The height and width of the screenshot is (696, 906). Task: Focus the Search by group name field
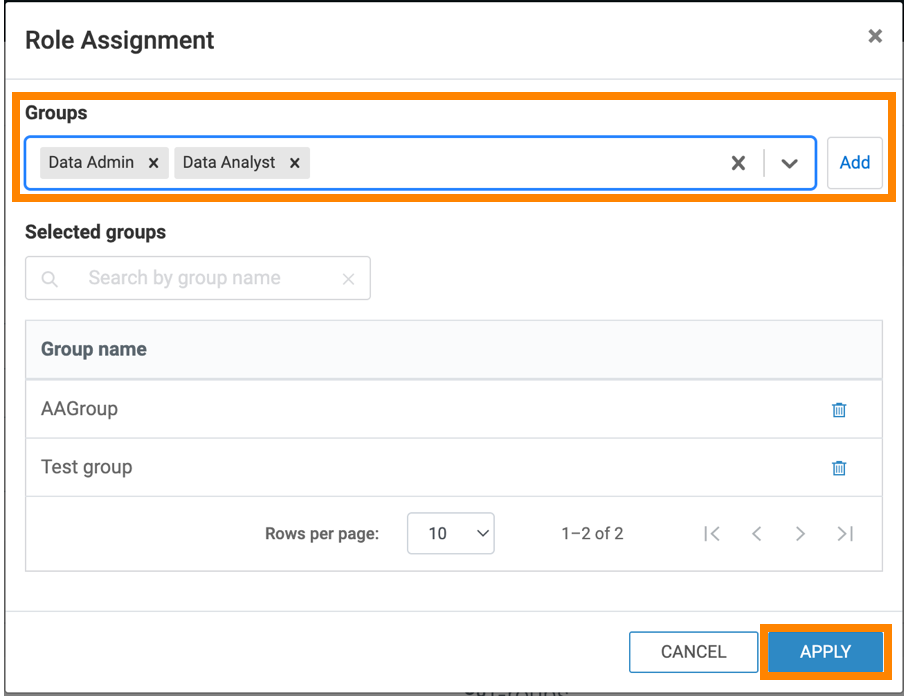click(x=200, y=278)
